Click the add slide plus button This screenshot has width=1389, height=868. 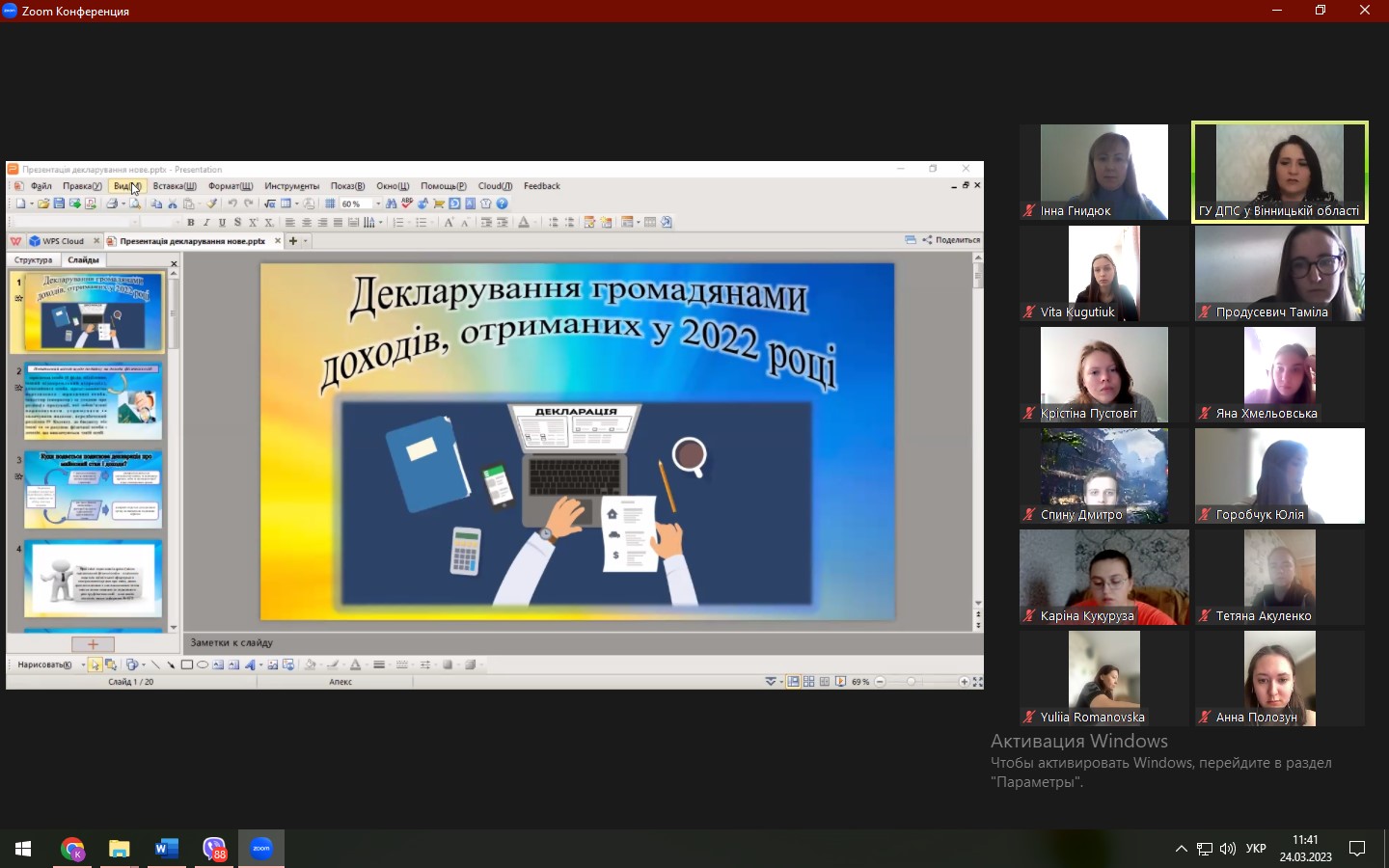tap(93, 644)
